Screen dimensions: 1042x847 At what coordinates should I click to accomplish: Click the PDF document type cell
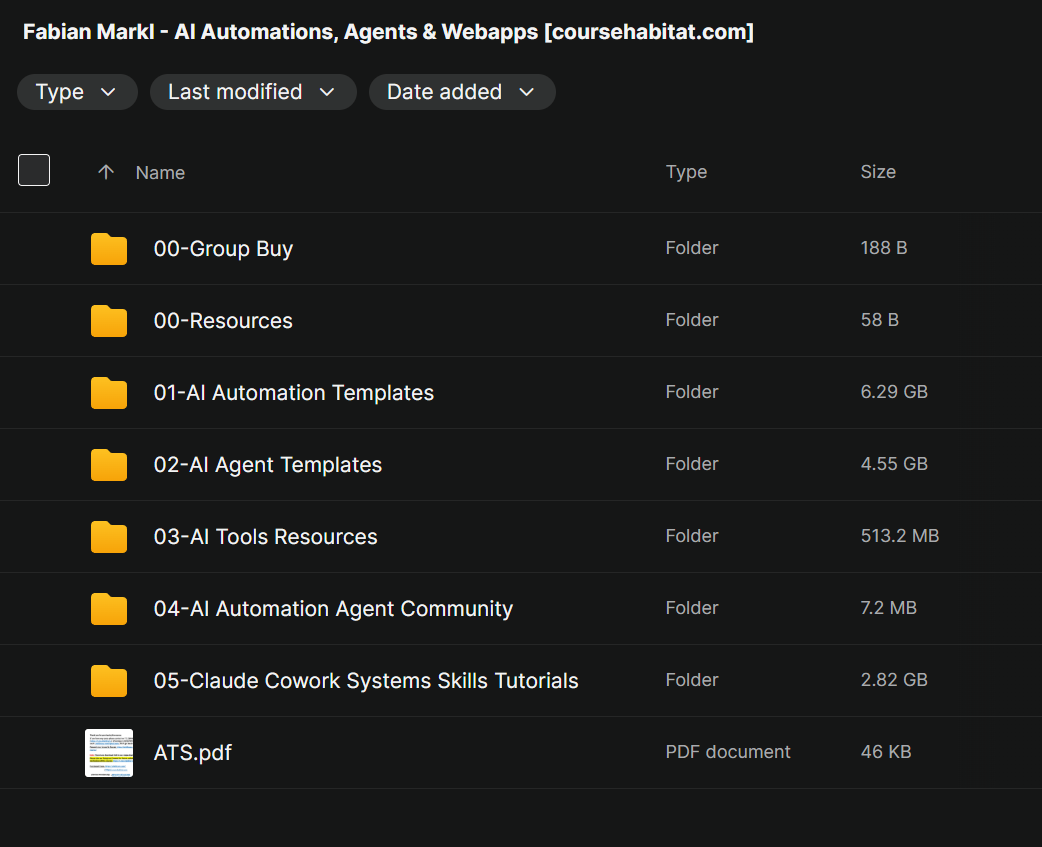[728, 752]
